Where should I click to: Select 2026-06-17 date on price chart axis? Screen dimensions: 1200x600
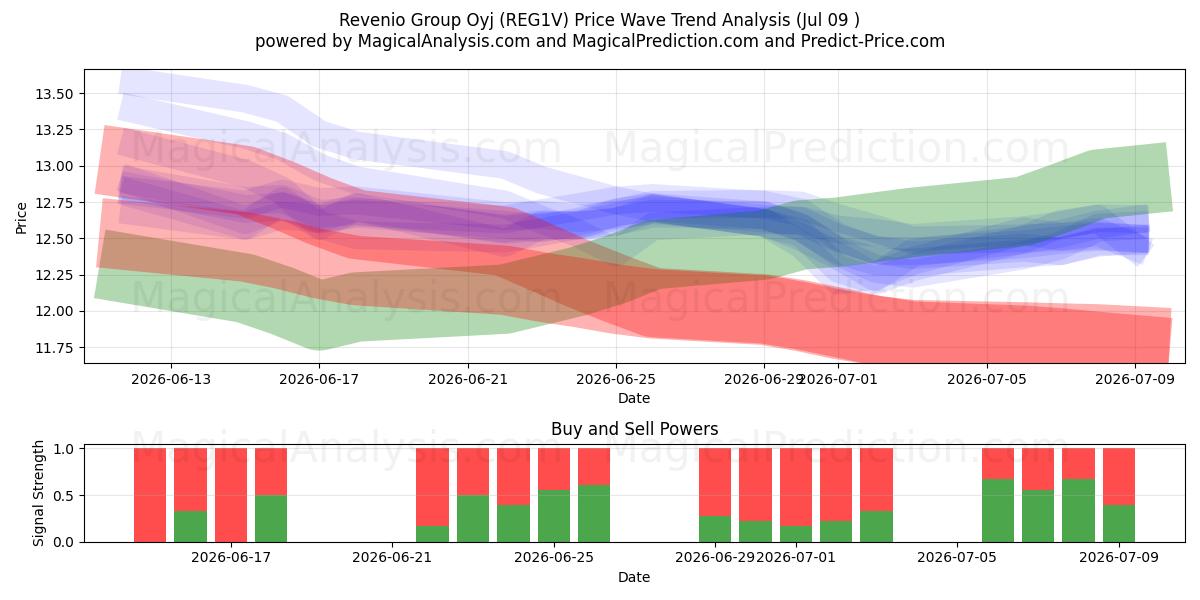pos(320,379)
